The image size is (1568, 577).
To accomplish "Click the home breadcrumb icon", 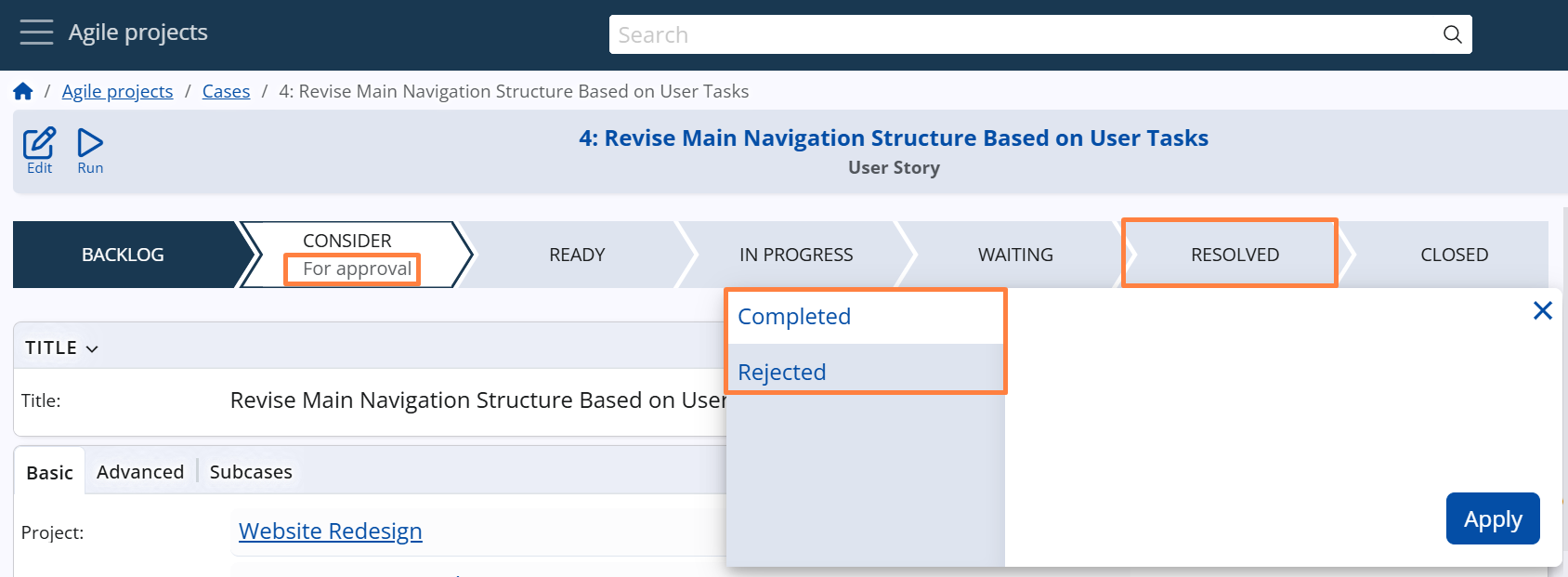I will point(23,91).
